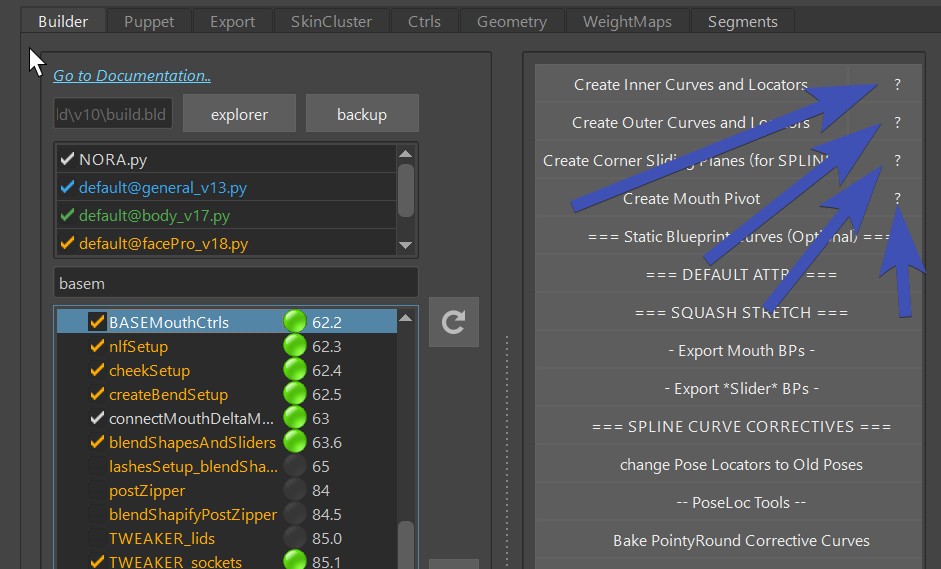
Task: Click help question mark for Create Inner Curves
Action: 897,85
